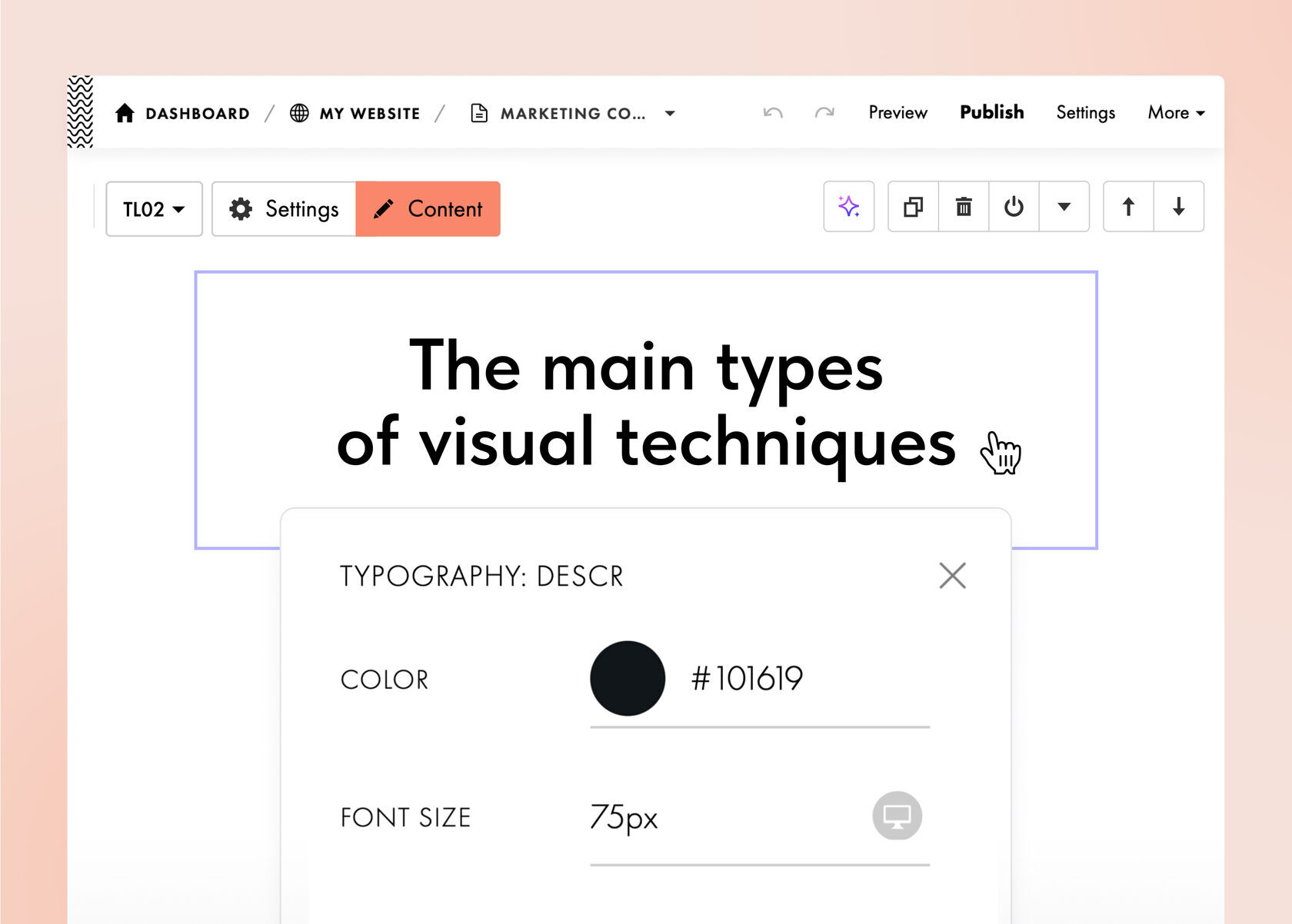The width and height of the screenshot is (1292, 924).
Task: Click the redo arrow icon
Action: [824, 113]
